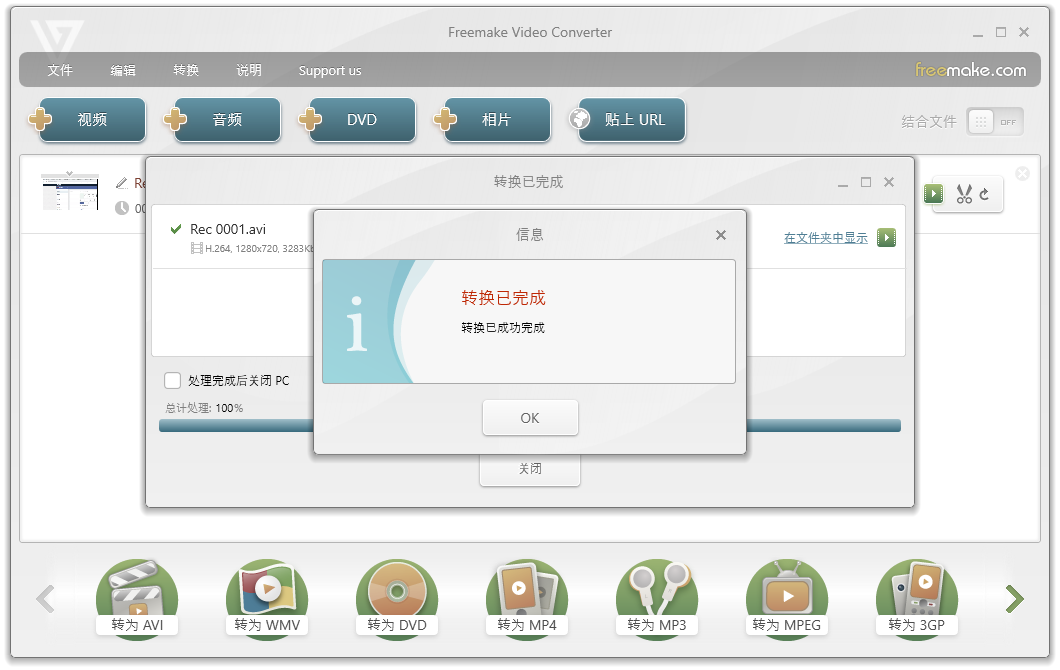Image resolution: width=1060 pixels, height=670 pixels.
Task: Enable 处理完成后关闭 PC checkbox
Action: click(170, 380)
